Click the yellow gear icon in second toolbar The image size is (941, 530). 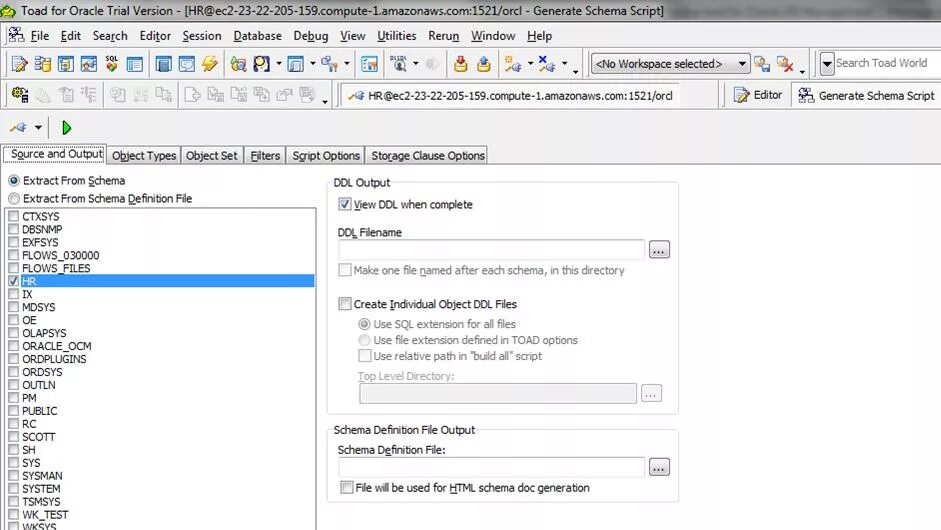(x=20, y=94)
